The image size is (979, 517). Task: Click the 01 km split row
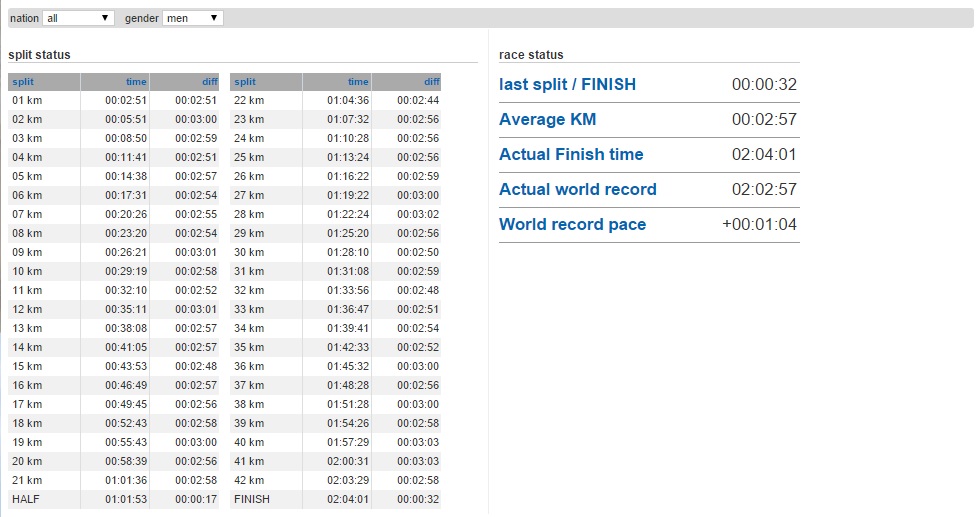point(114,100)
